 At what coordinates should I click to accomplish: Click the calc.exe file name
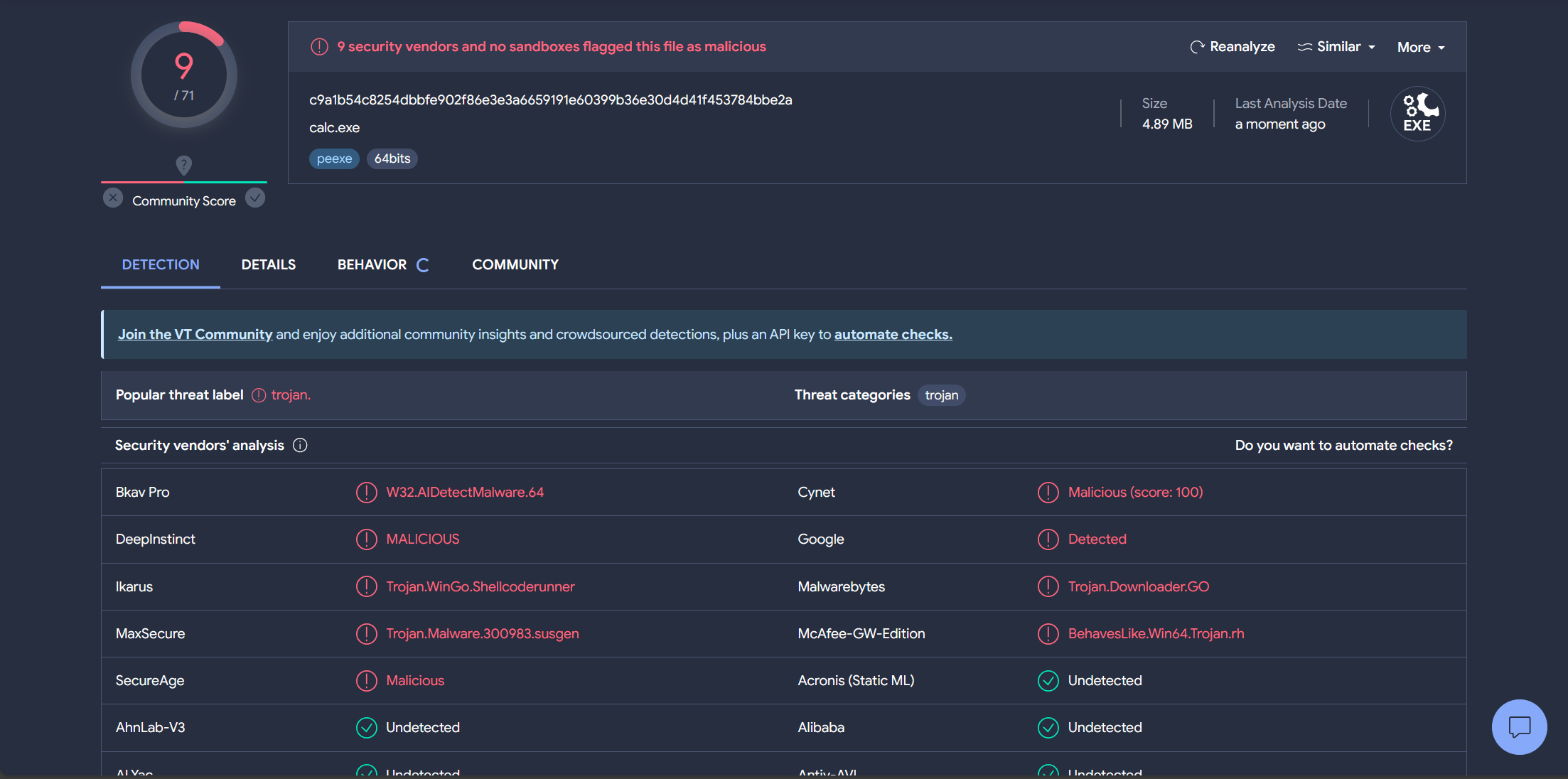(x=335, y=128)
